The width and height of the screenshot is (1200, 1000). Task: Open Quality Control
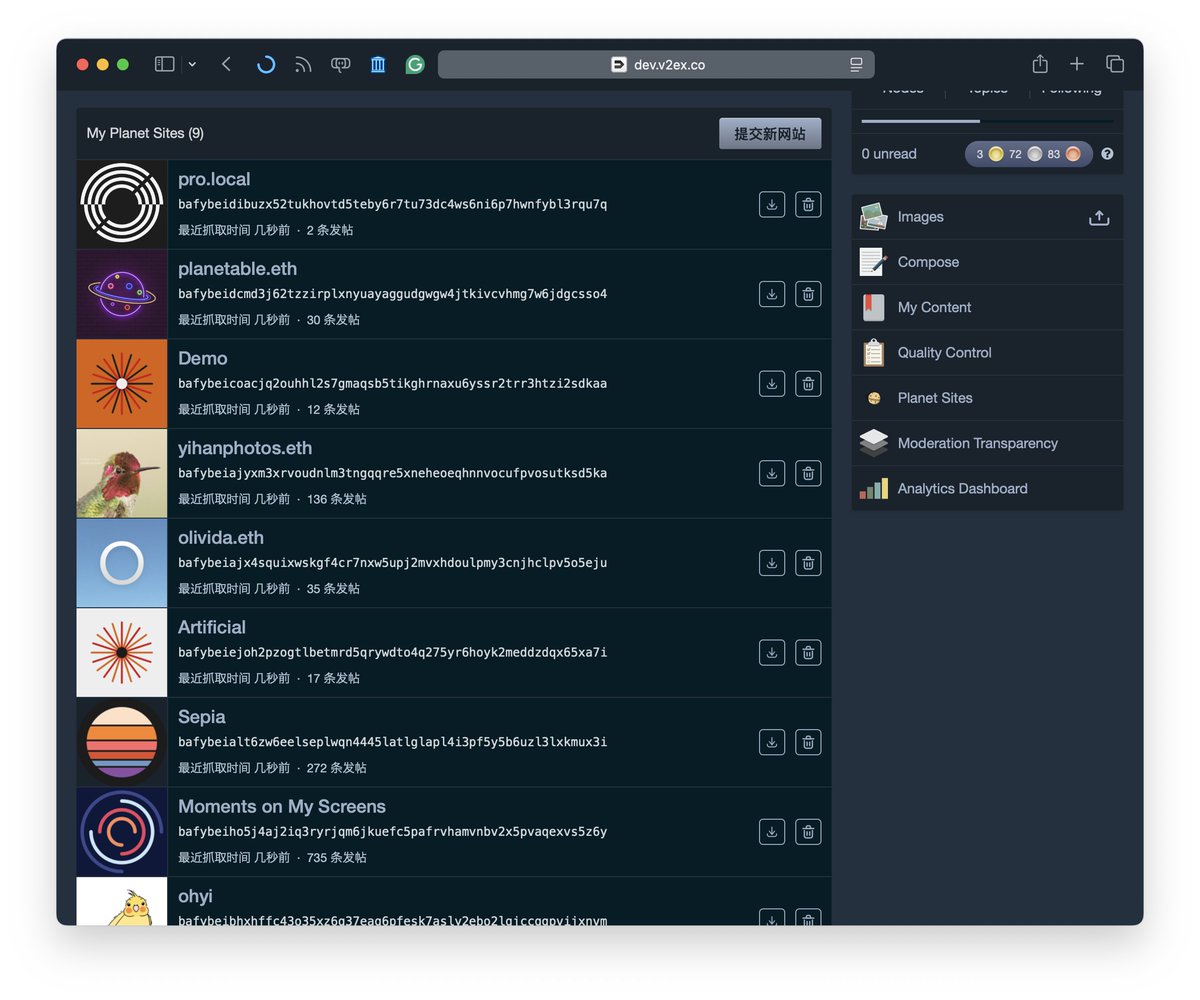(987, 352)
